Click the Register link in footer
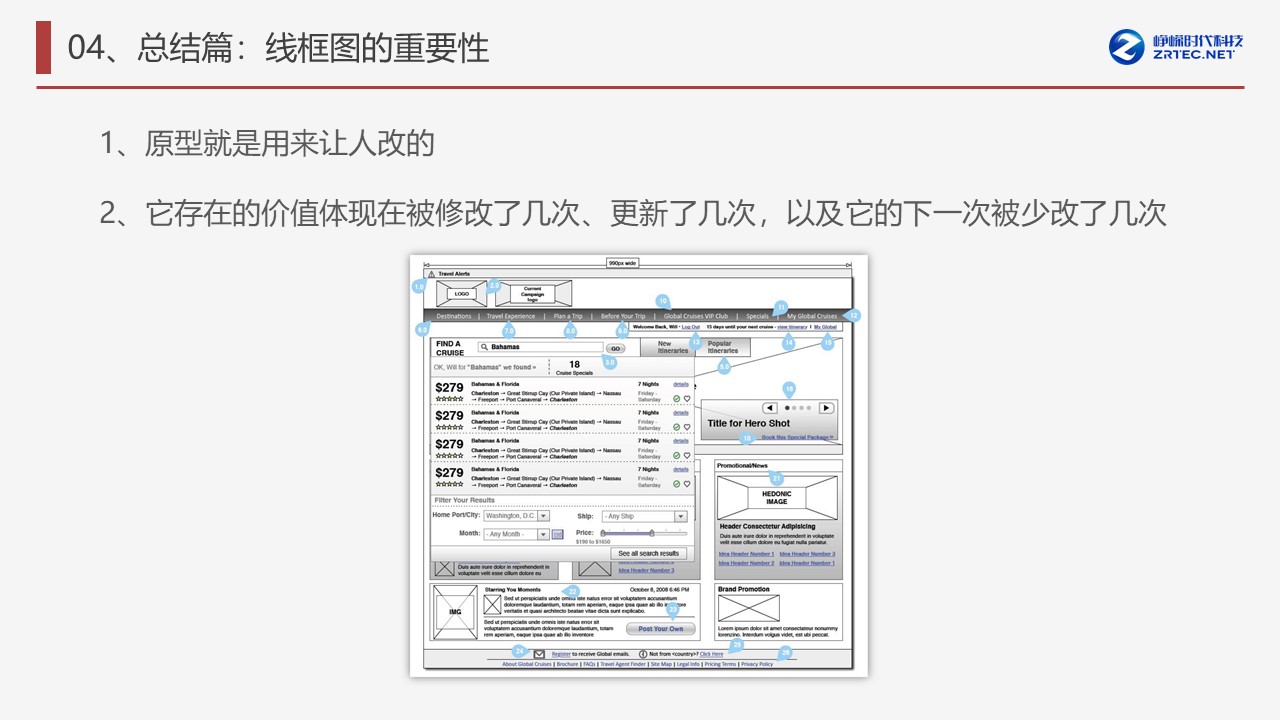 561,654
